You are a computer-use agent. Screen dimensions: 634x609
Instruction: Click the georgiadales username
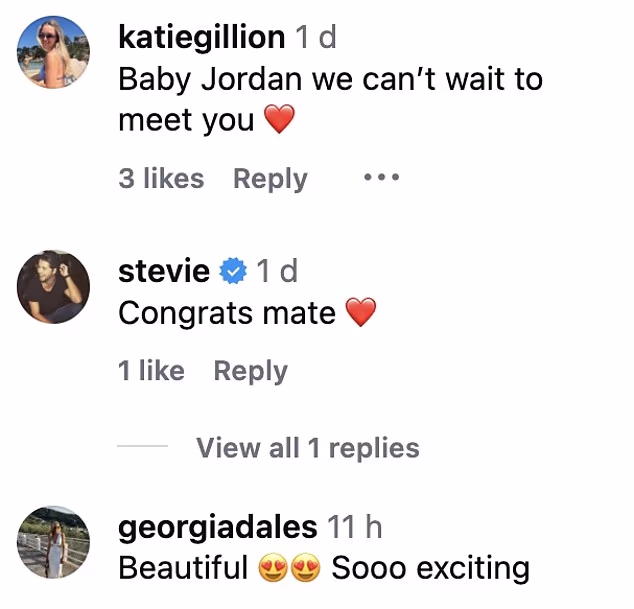[218, 527]
